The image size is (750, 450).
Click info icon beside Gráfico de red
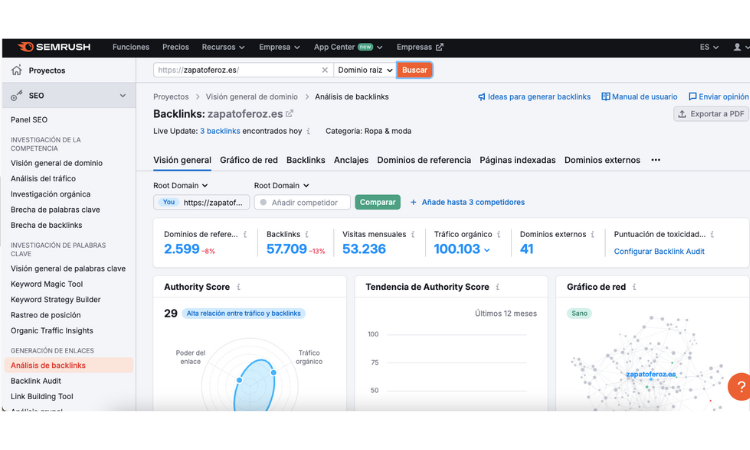click(x=634, y=287)
